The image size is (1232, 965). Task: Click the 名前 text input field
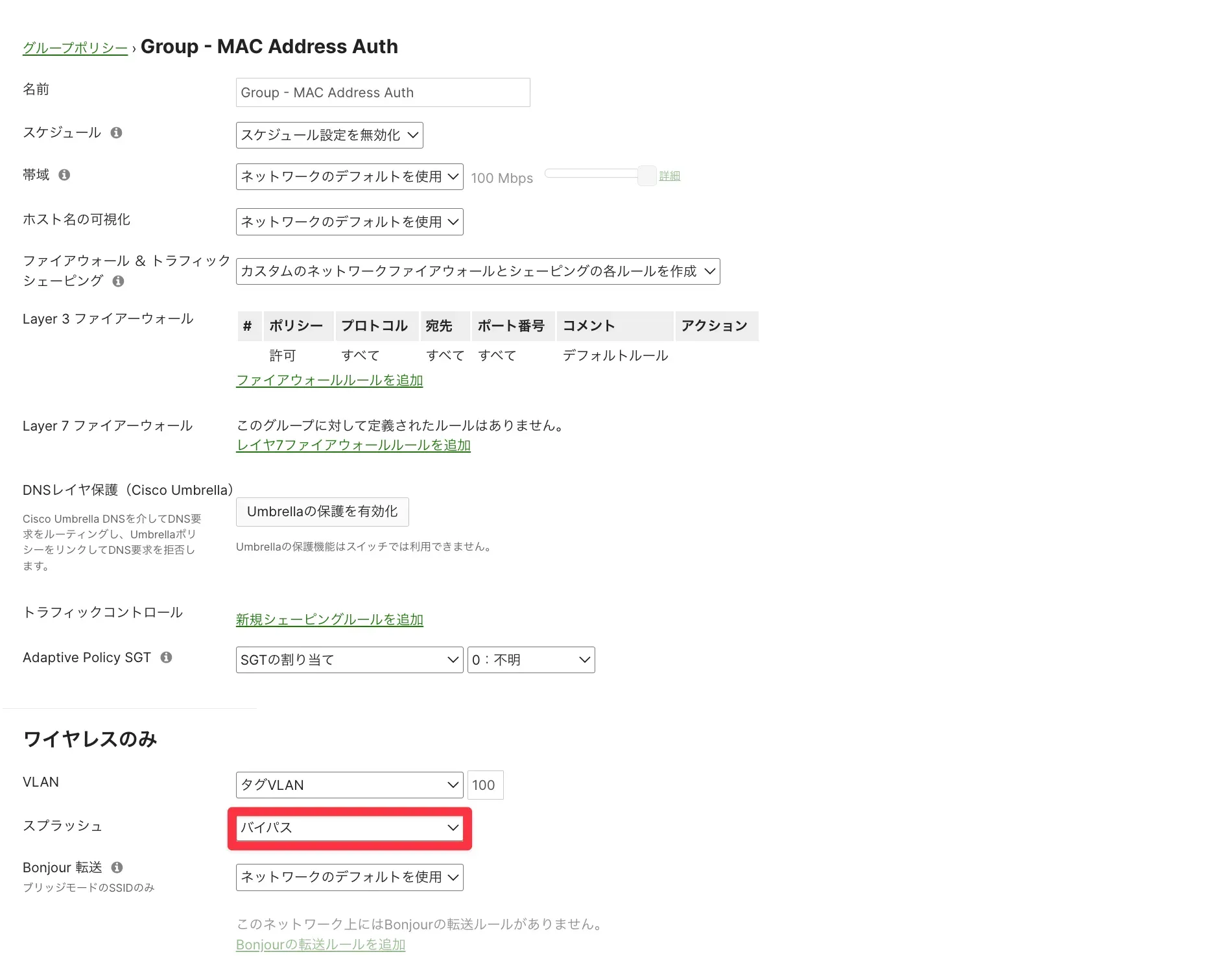pos(383,93)
